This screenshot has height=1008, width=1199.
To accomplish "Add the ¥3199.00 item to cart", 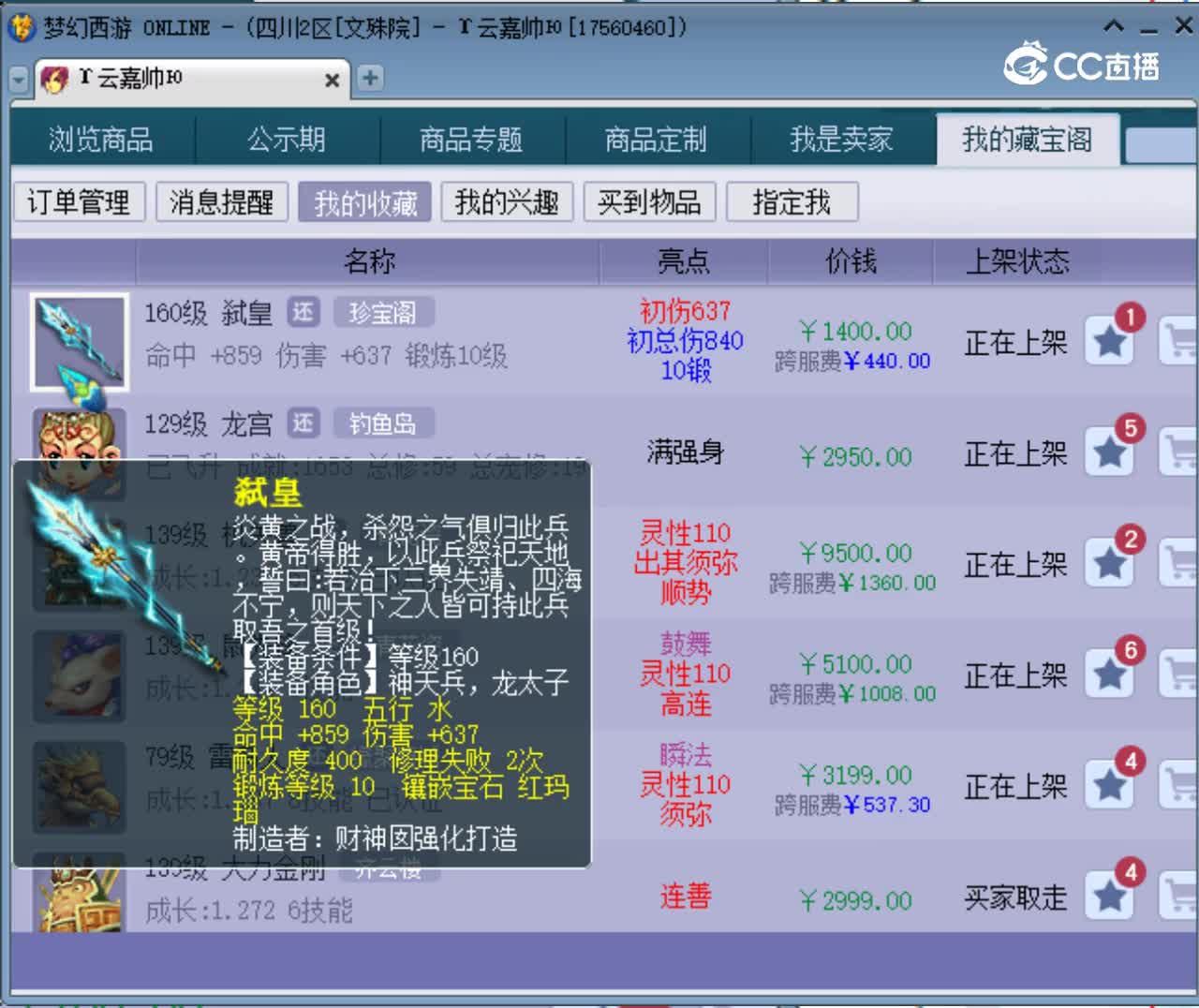I will coord(1178,785).
